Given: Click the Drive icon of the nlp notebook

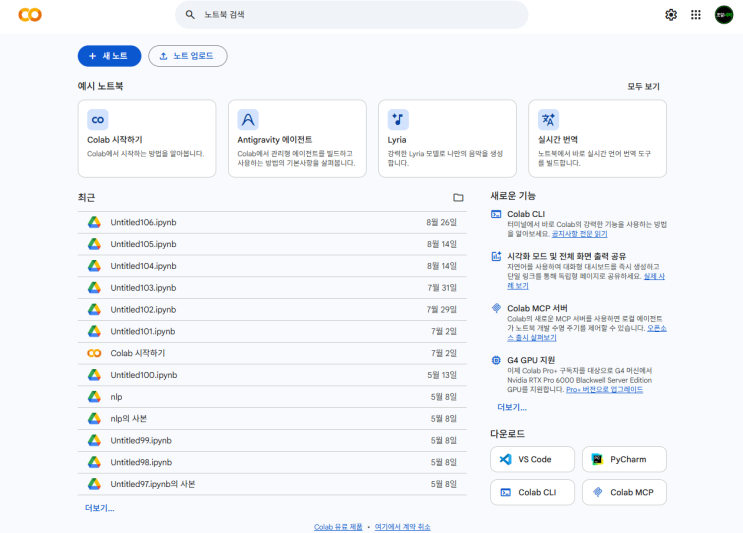Looking at the screenshot, I should [94, 397].
